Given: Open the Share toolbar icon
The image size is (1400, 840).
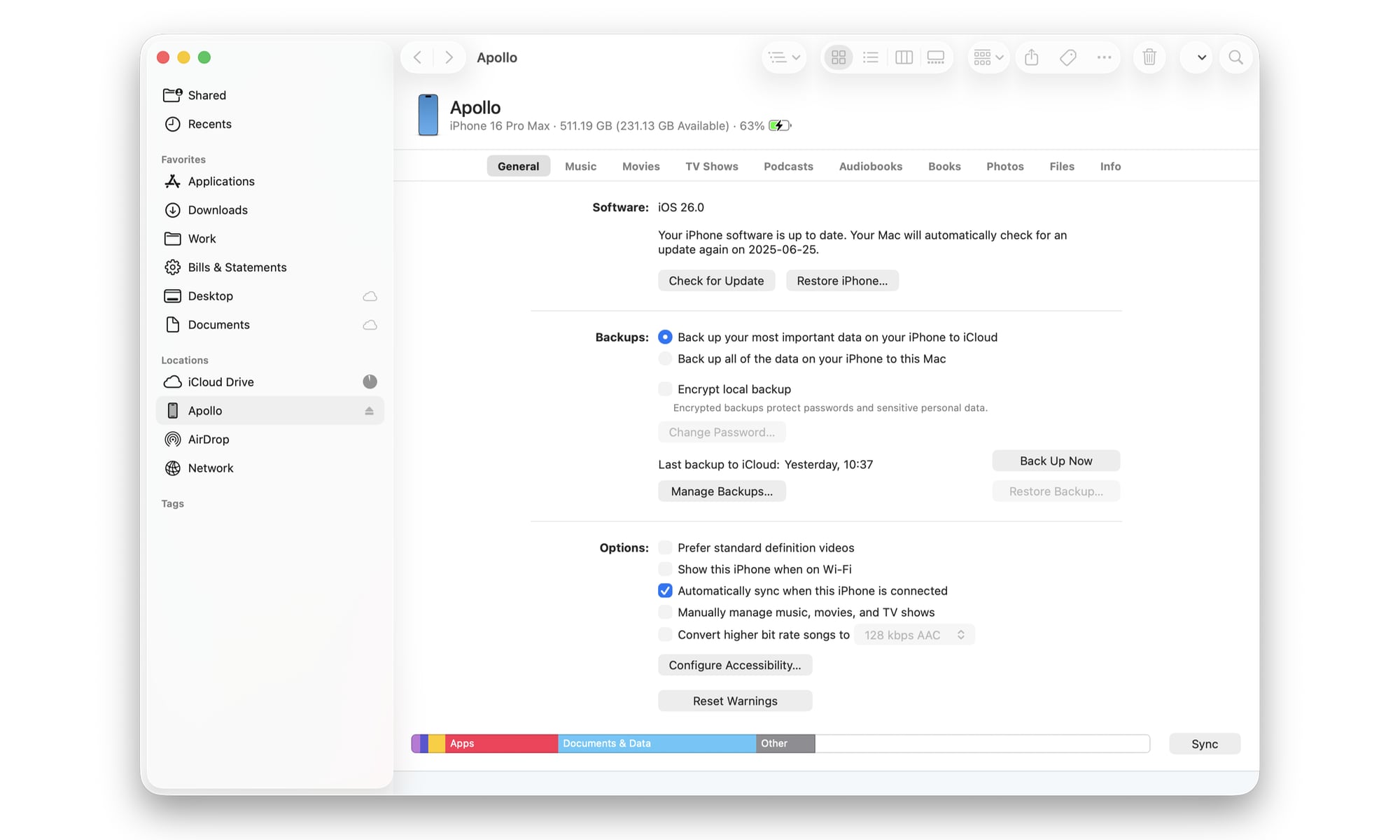Looking at the screenshot, I should [1031, 57].
